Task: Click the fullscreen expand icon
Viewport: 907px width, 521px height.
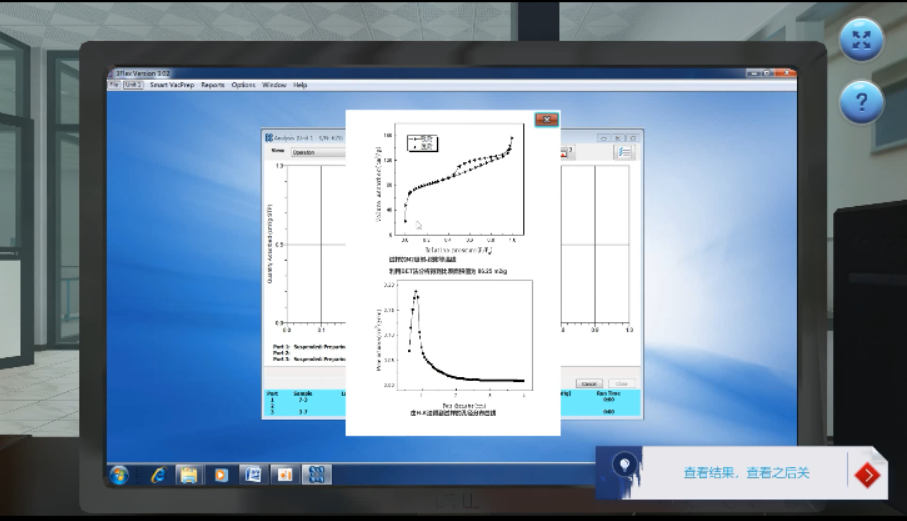Action: 861,41
